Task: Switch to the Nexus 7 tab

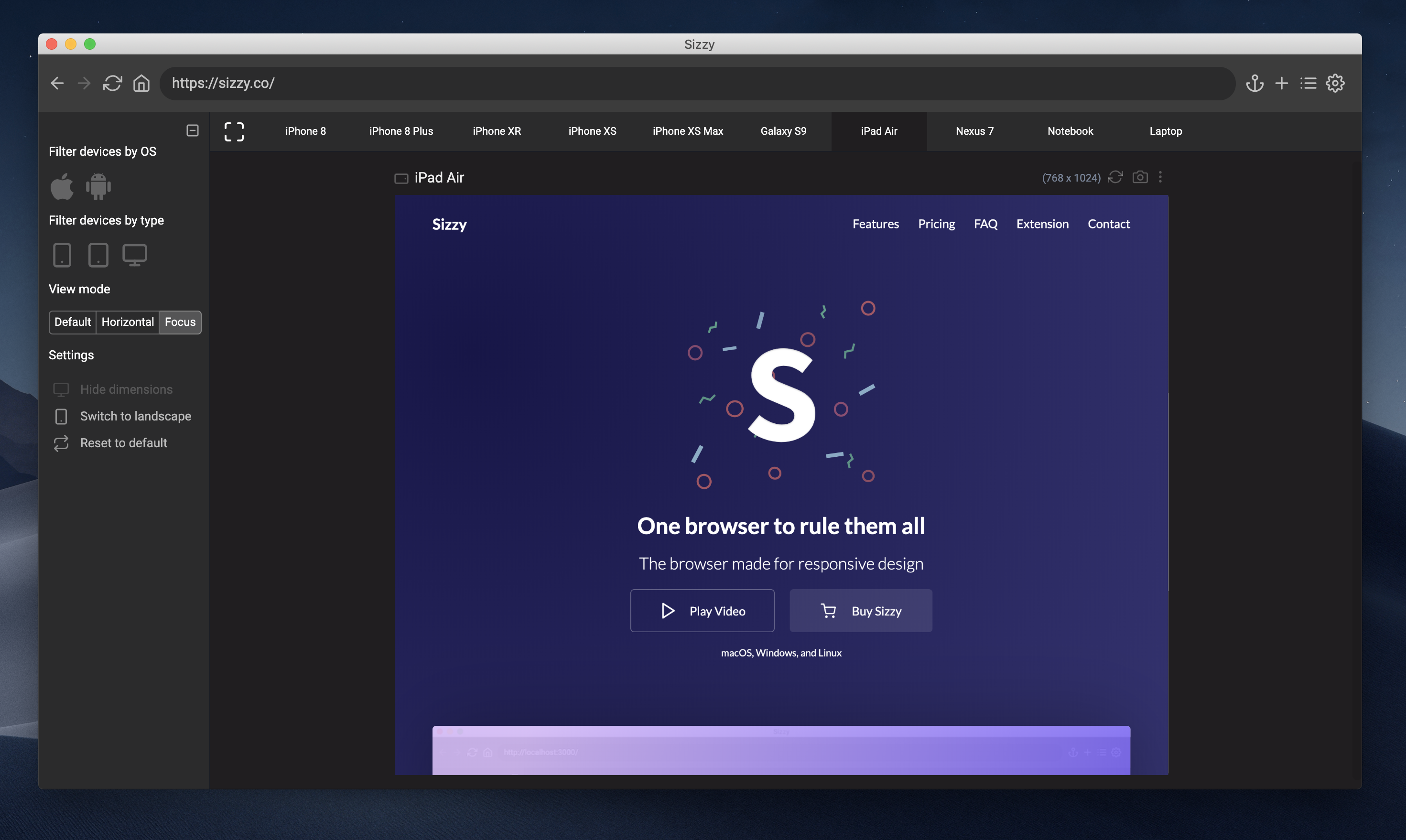Action: tap(975, 131)
